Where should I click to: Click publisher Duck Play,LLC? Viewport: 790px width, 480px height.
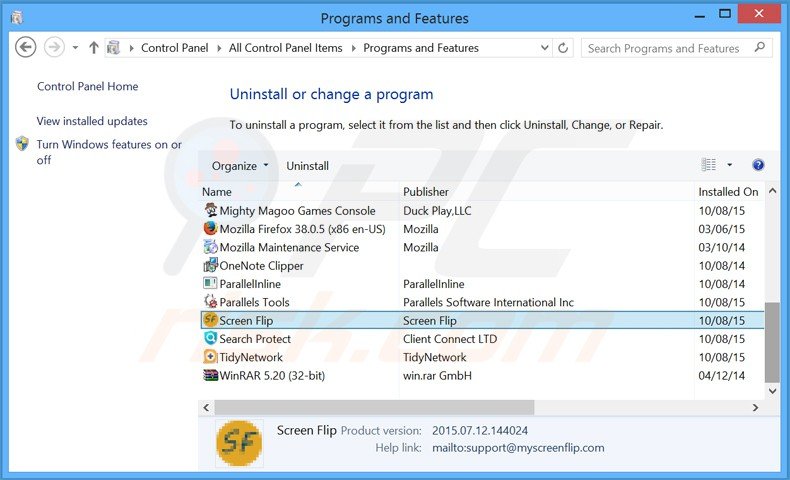[437, 211]
